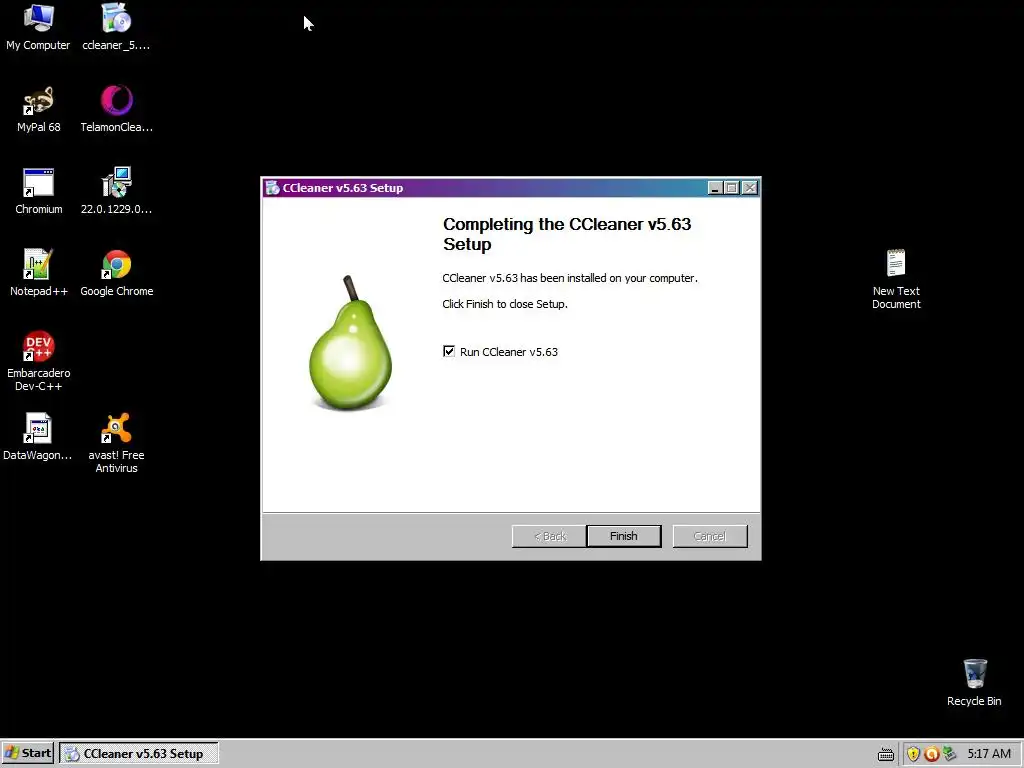
Task: Select the Notepad++ desktop shortcut
Action: [x=39, y=273]
